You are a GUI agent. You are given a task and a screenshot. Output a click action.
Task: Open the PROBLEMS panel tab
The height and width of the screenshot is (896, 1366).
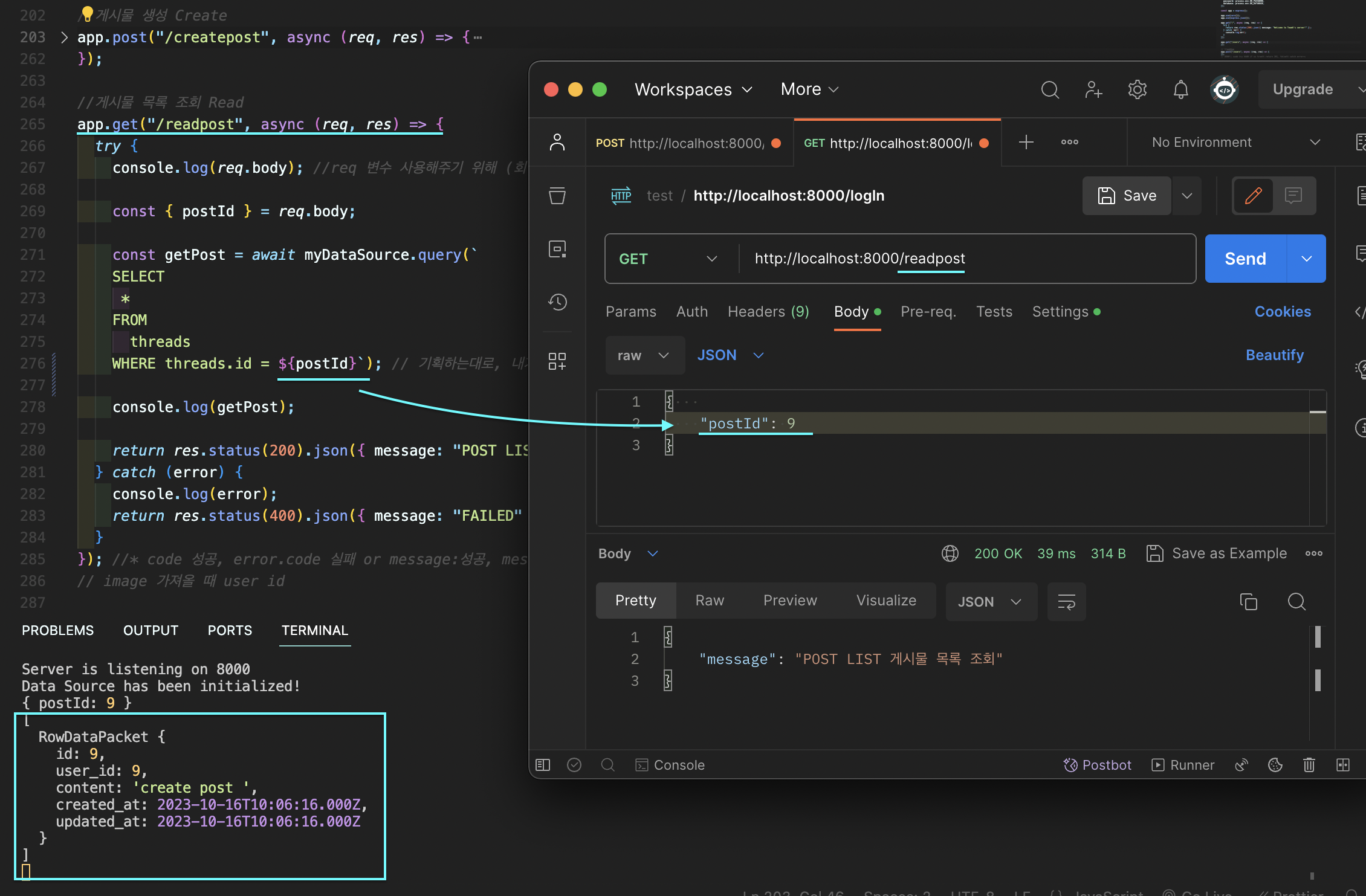tap(58, 630)
